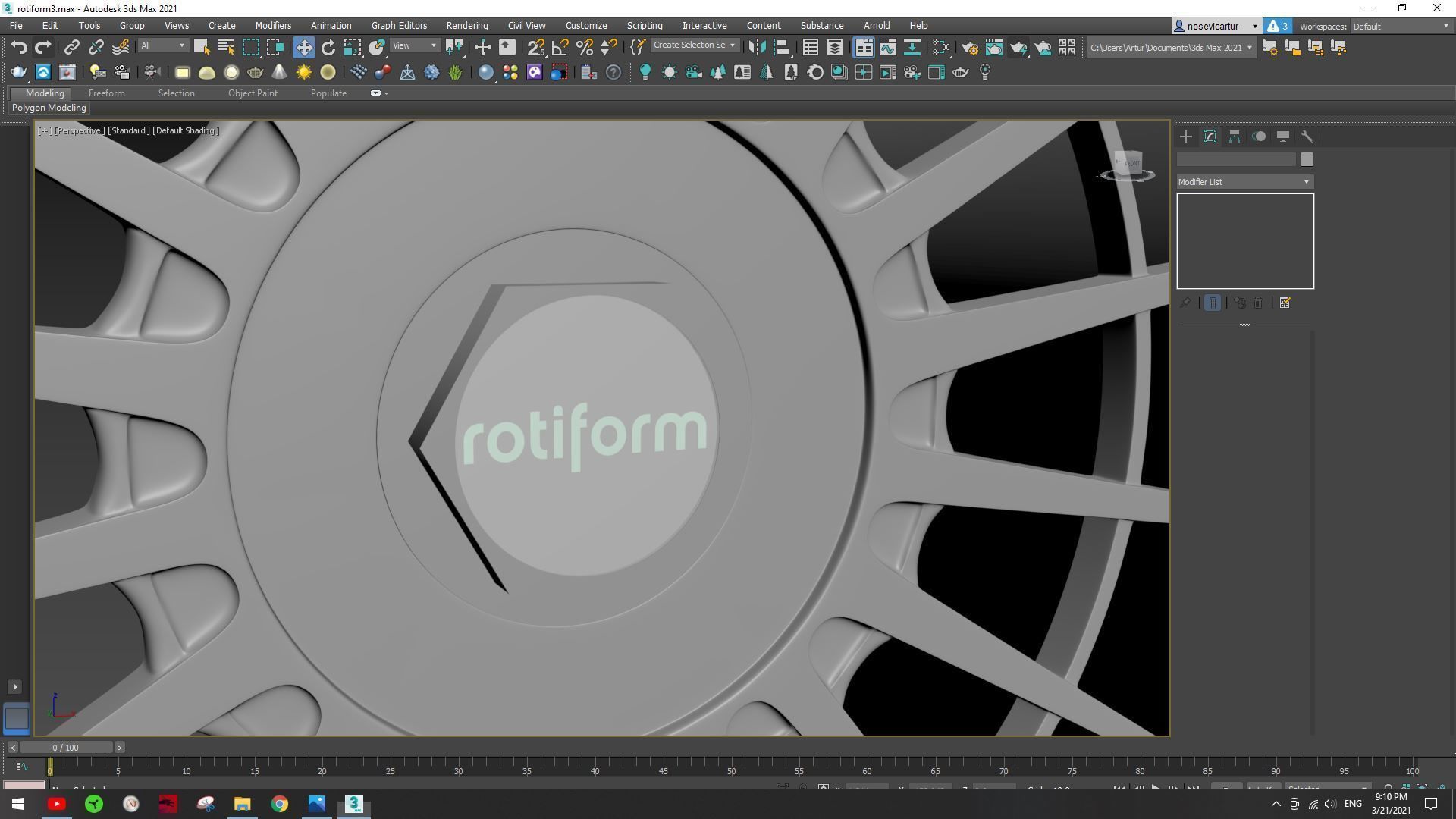Open Select by Name list icon

click(226, 47)
